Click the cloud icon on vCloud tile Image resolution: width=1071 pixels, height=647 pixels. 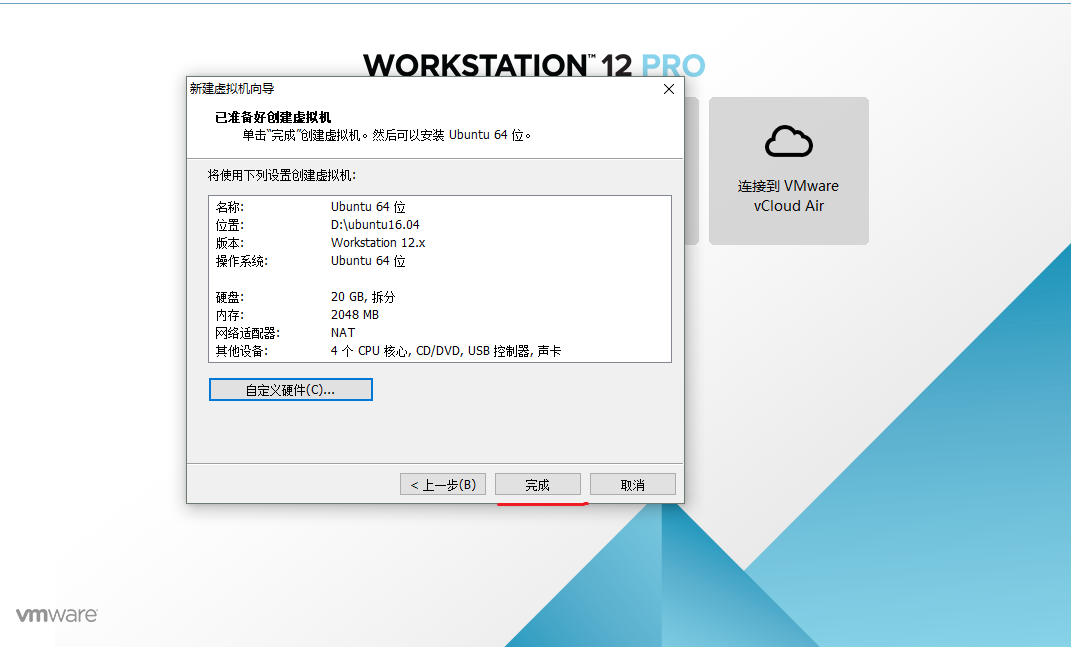click(x=788, y=141)
